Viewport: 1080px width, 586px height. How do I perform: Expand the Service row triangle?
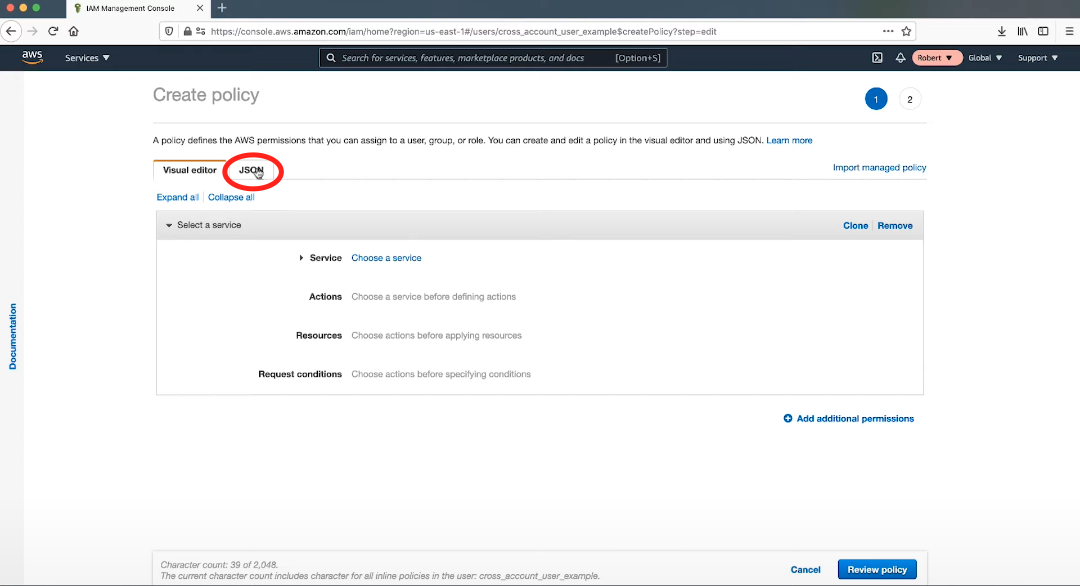[301, 258]
